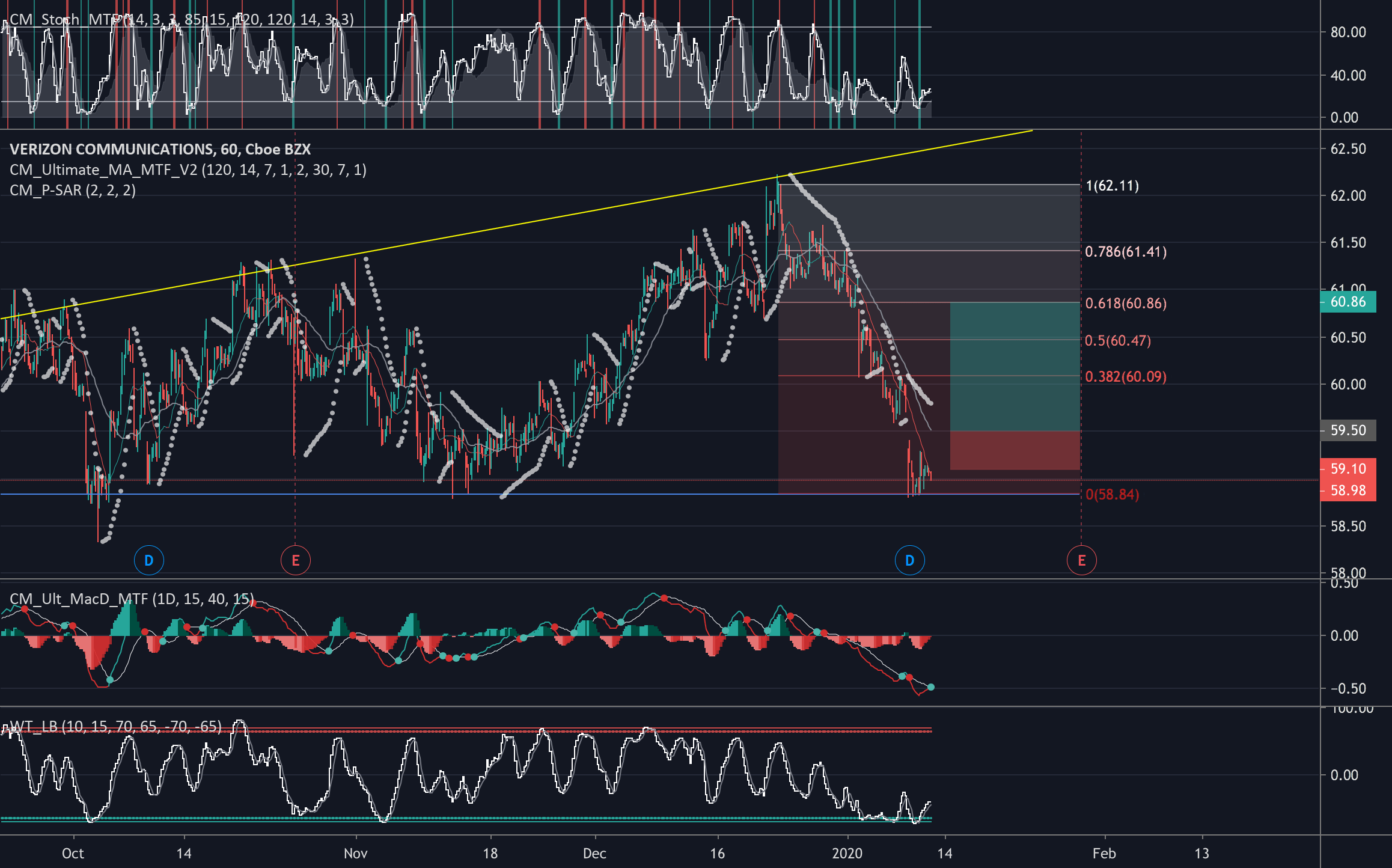Click the red 58.98 current price label
Image resolution: width=1392 pixels, height=868 pixels.
[1348, 491]
